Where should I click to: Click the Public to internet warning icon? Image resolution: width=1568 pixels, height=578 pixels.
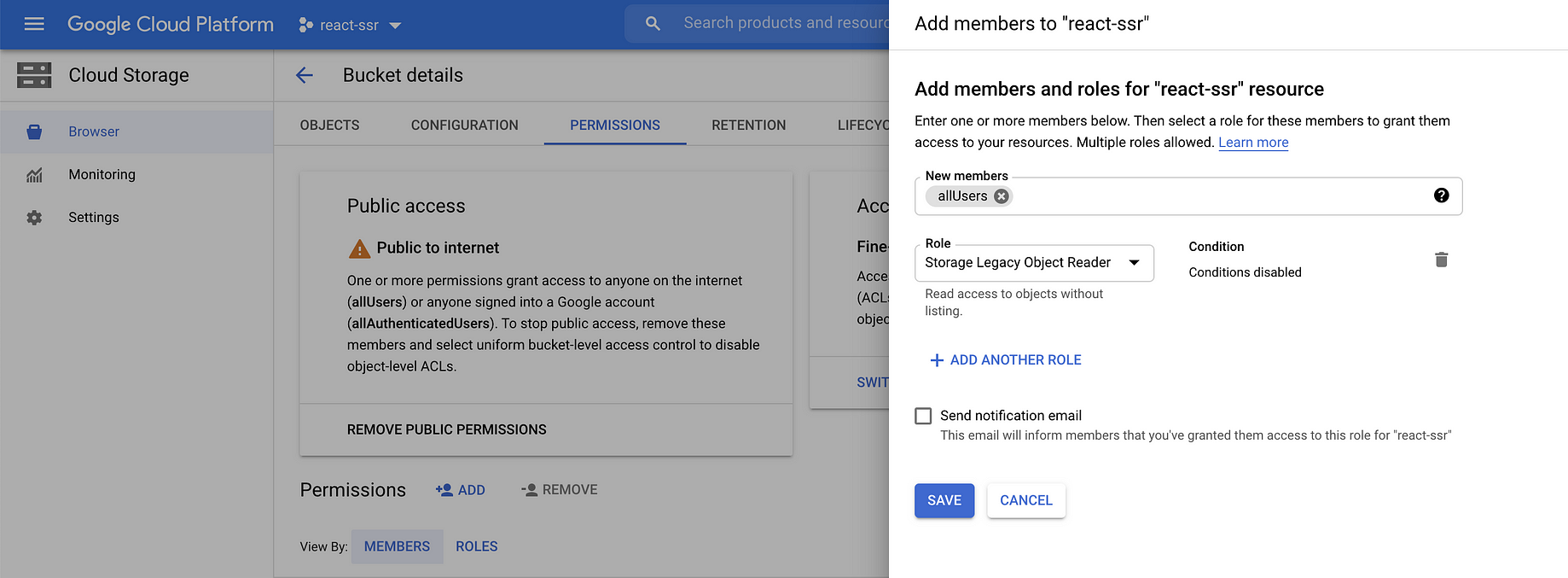tap(359, 248)
